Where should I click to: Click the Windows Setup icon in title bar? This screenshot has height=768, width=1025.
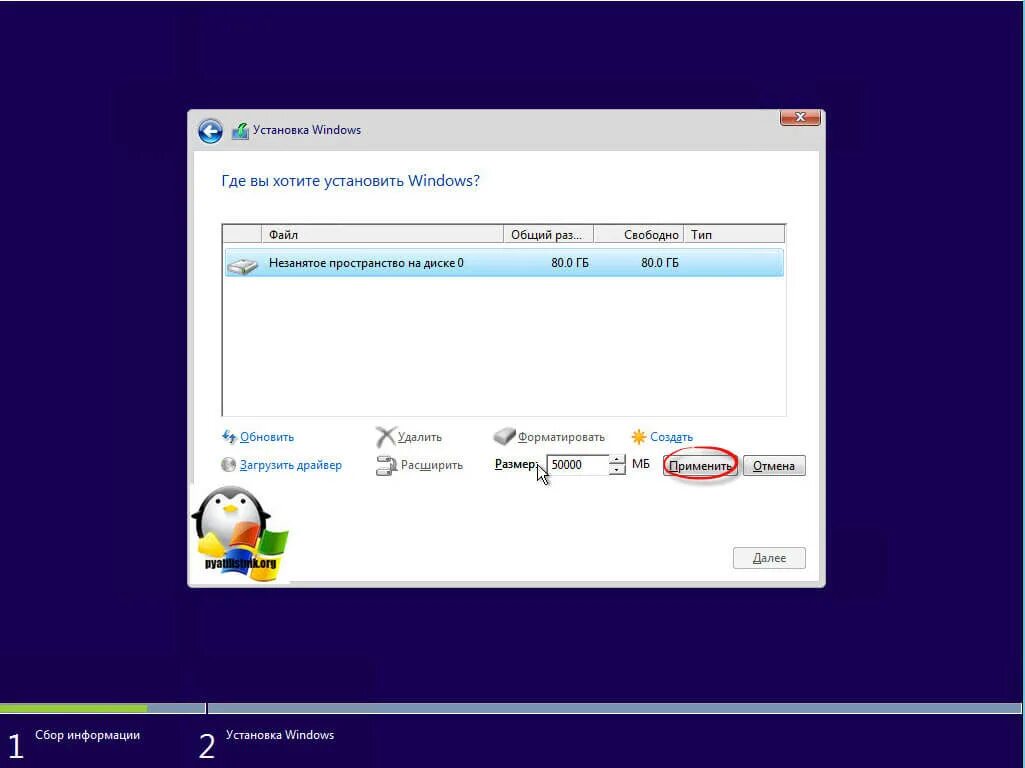tap(241, 131)
